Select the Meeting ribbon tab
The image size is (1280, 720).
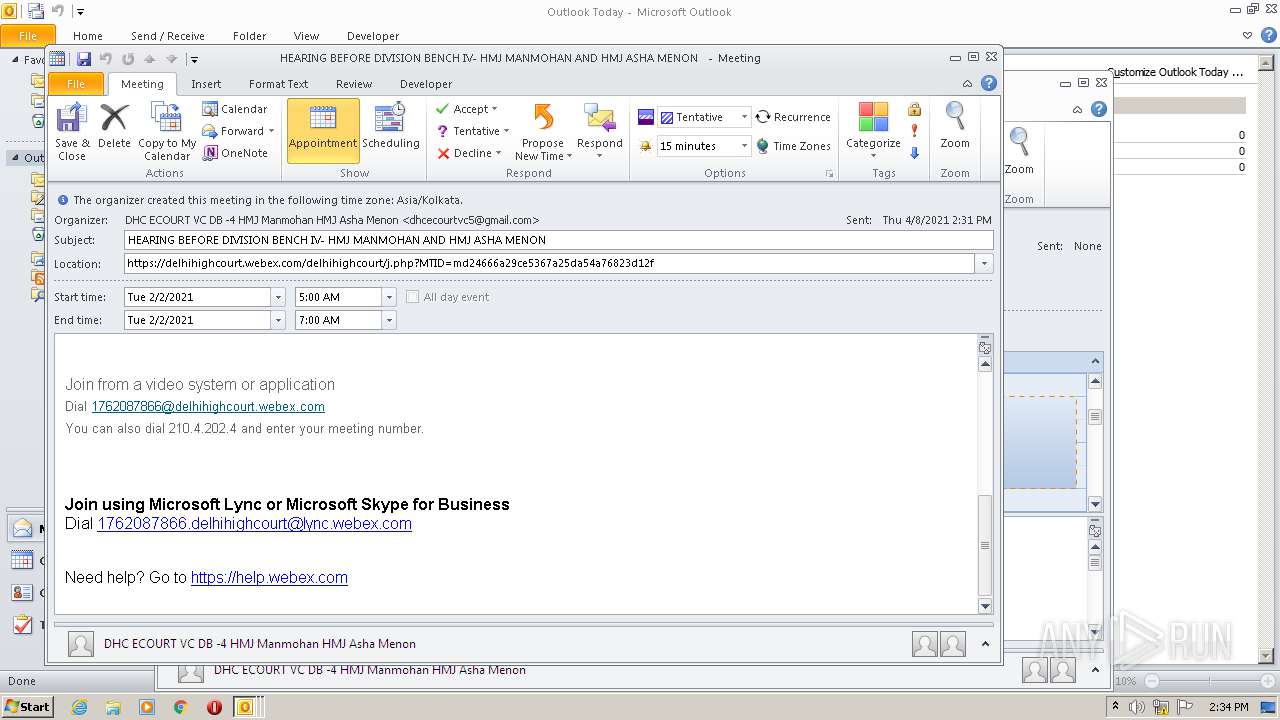click(142, 84)
